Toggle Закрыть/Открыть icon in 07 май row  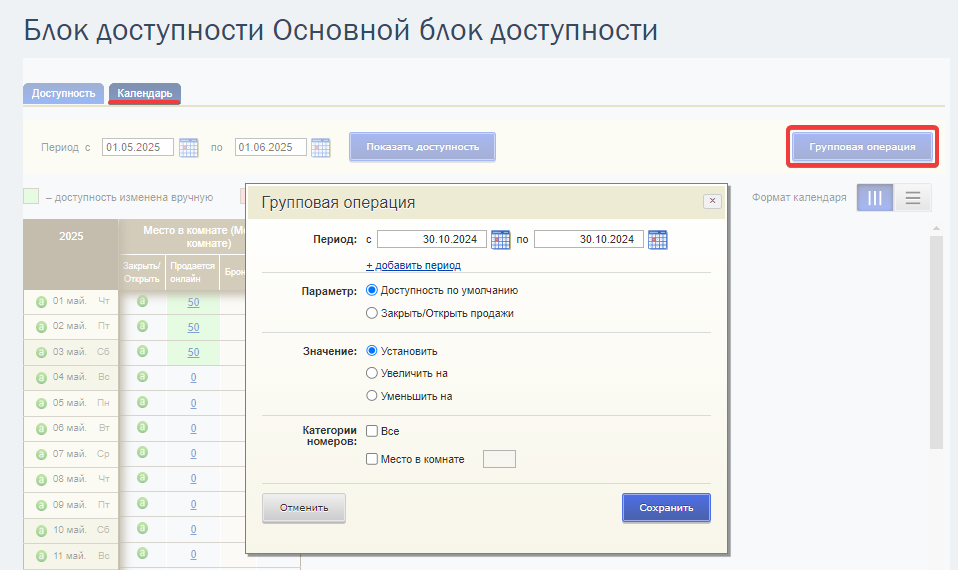click(142, 452)
